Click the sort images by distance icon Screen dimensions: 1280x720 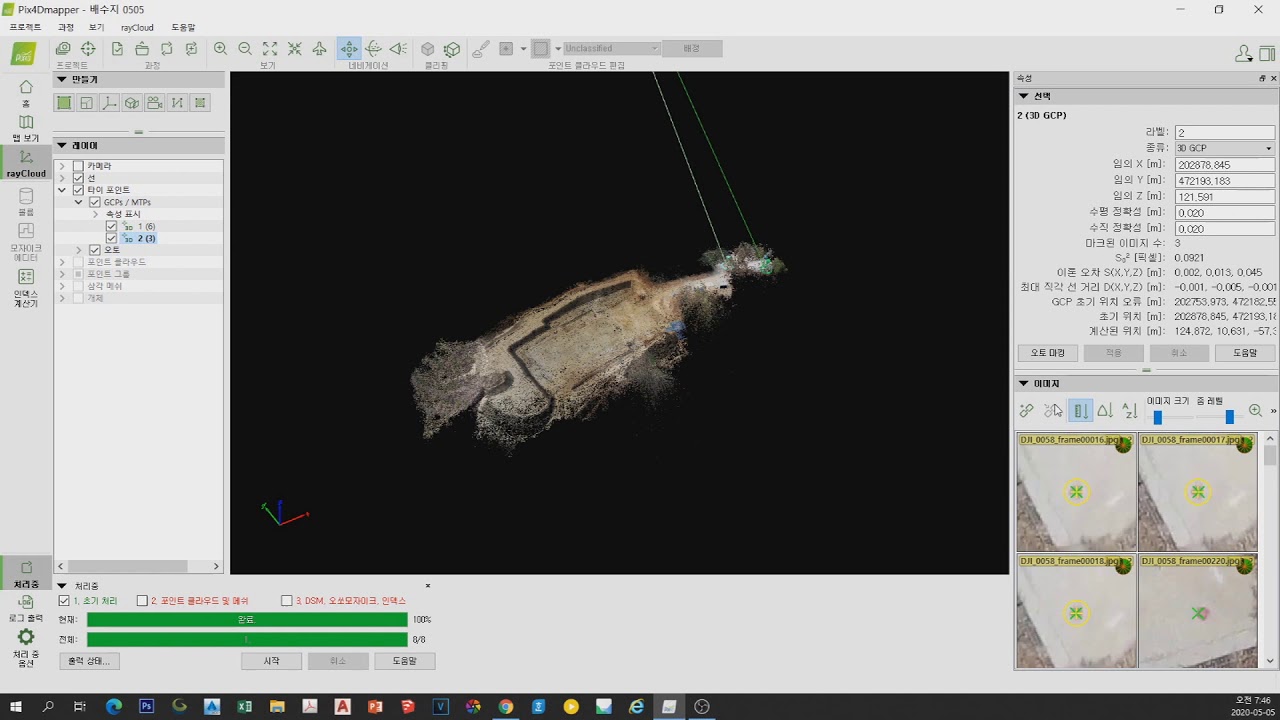[x=1080, y=411]
